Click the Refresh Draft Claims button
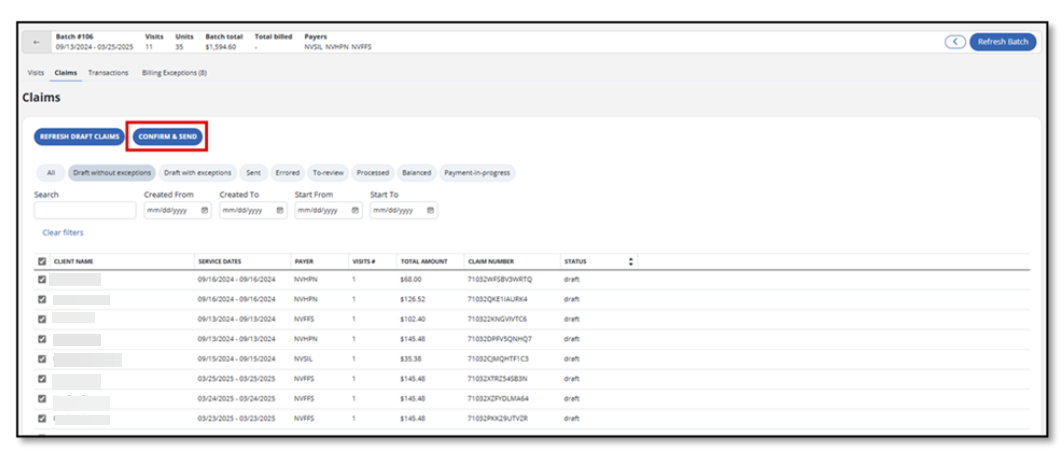The image size is (1064, 452). (x=80, y=136)
